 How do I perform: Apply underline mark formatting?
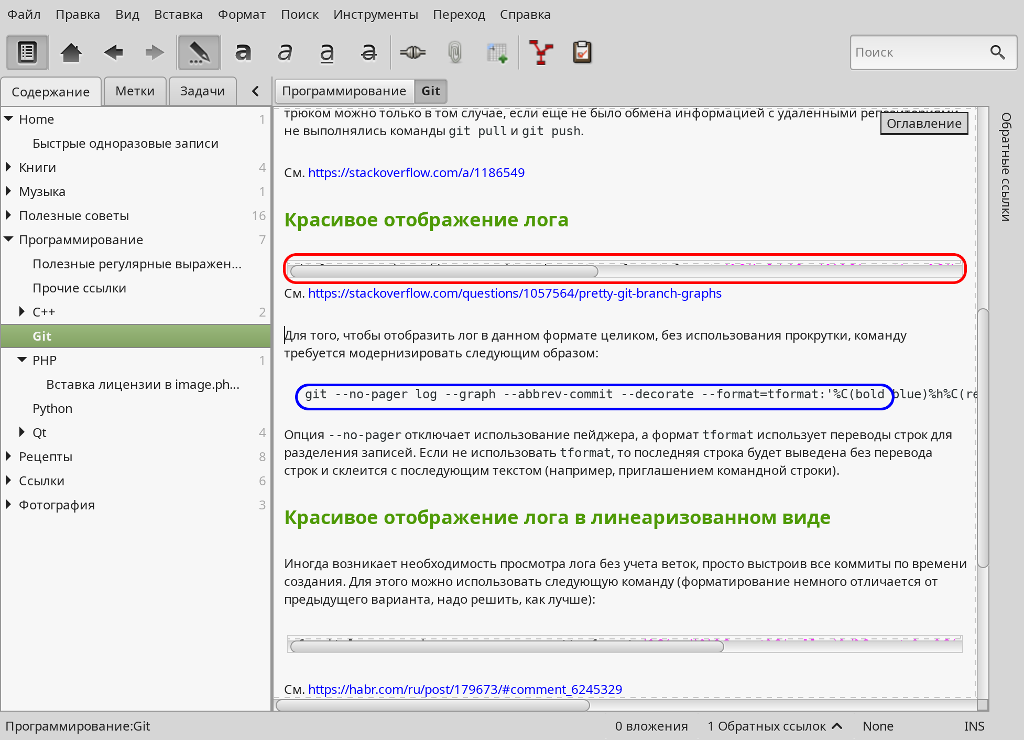pos(327,52)
